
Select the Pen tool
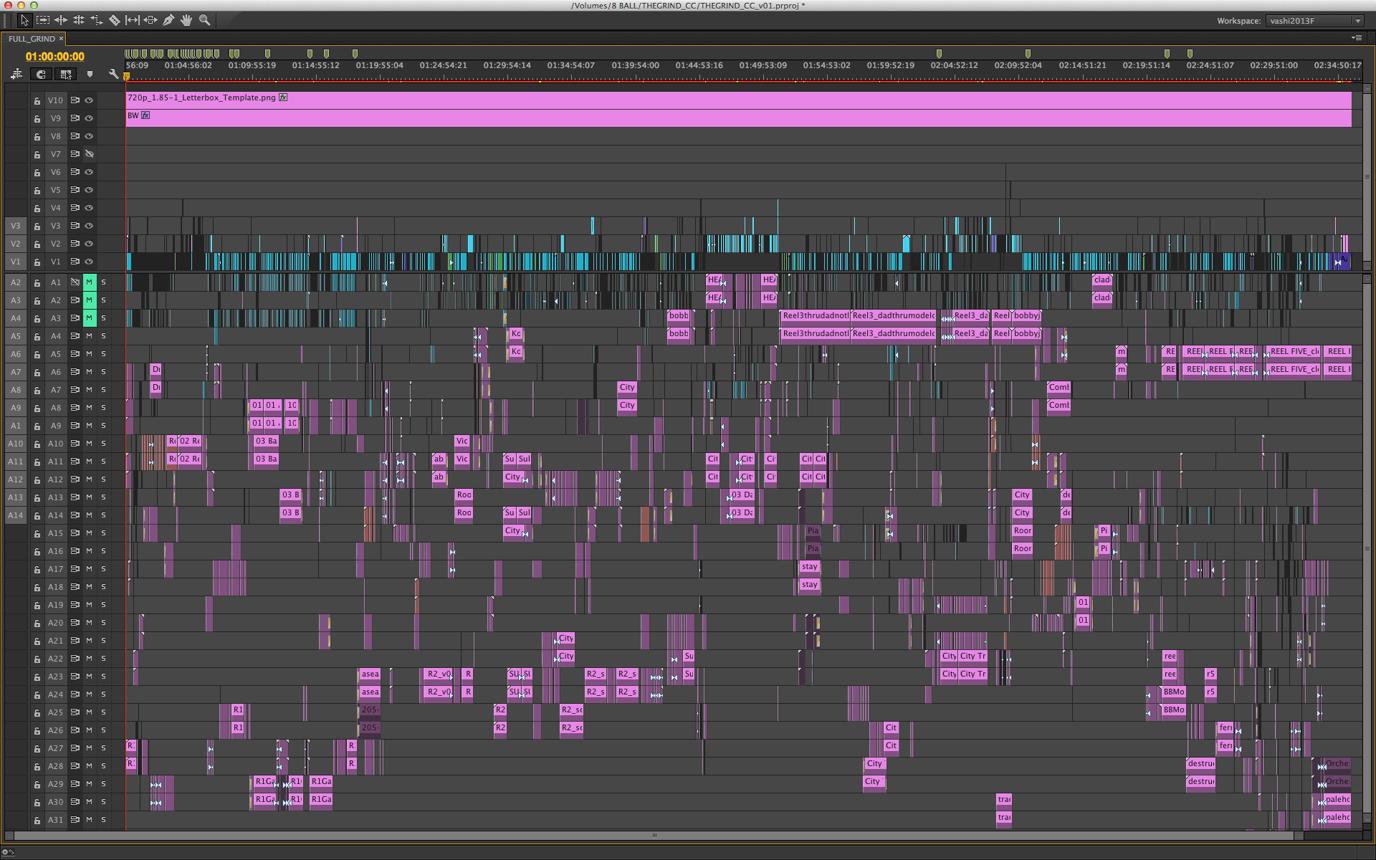coord(168,20)
